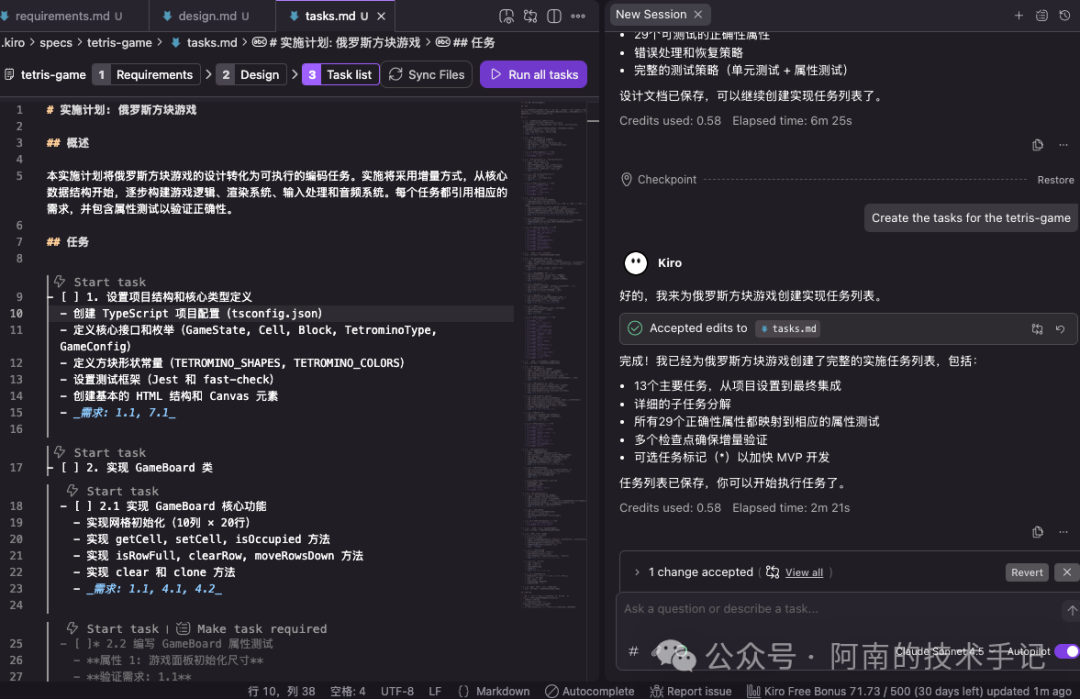Switch to the design.md tab
The height and width of the screenshot is (699, 1080).
(x=210, y=16)
